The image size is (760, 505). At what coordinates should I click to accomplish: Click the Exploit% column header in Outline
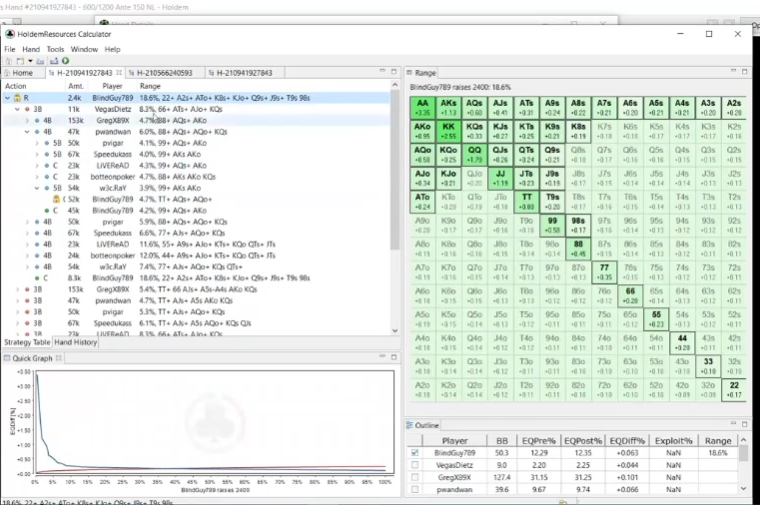(x=673, y=441)
